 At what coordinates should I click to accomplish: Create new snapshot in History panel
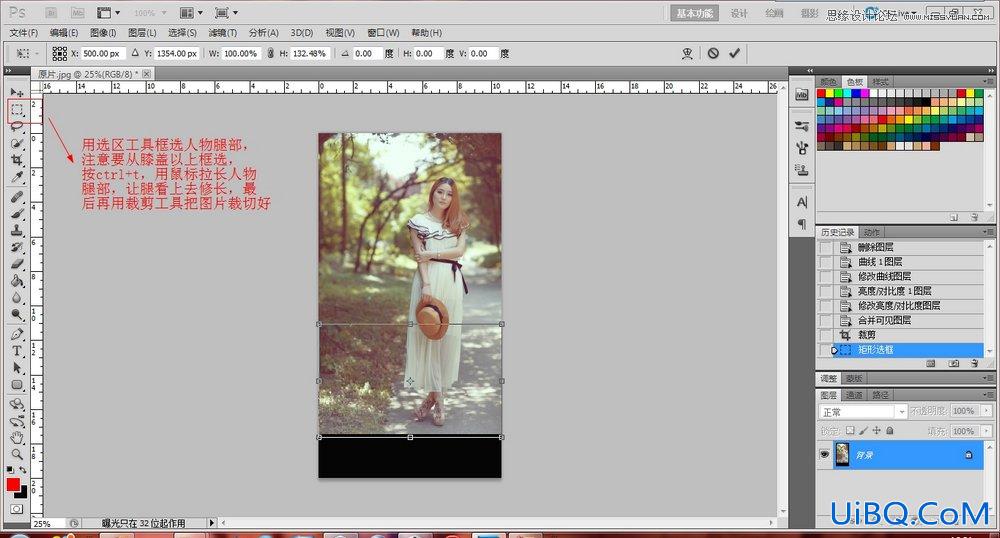coord(953,363)
